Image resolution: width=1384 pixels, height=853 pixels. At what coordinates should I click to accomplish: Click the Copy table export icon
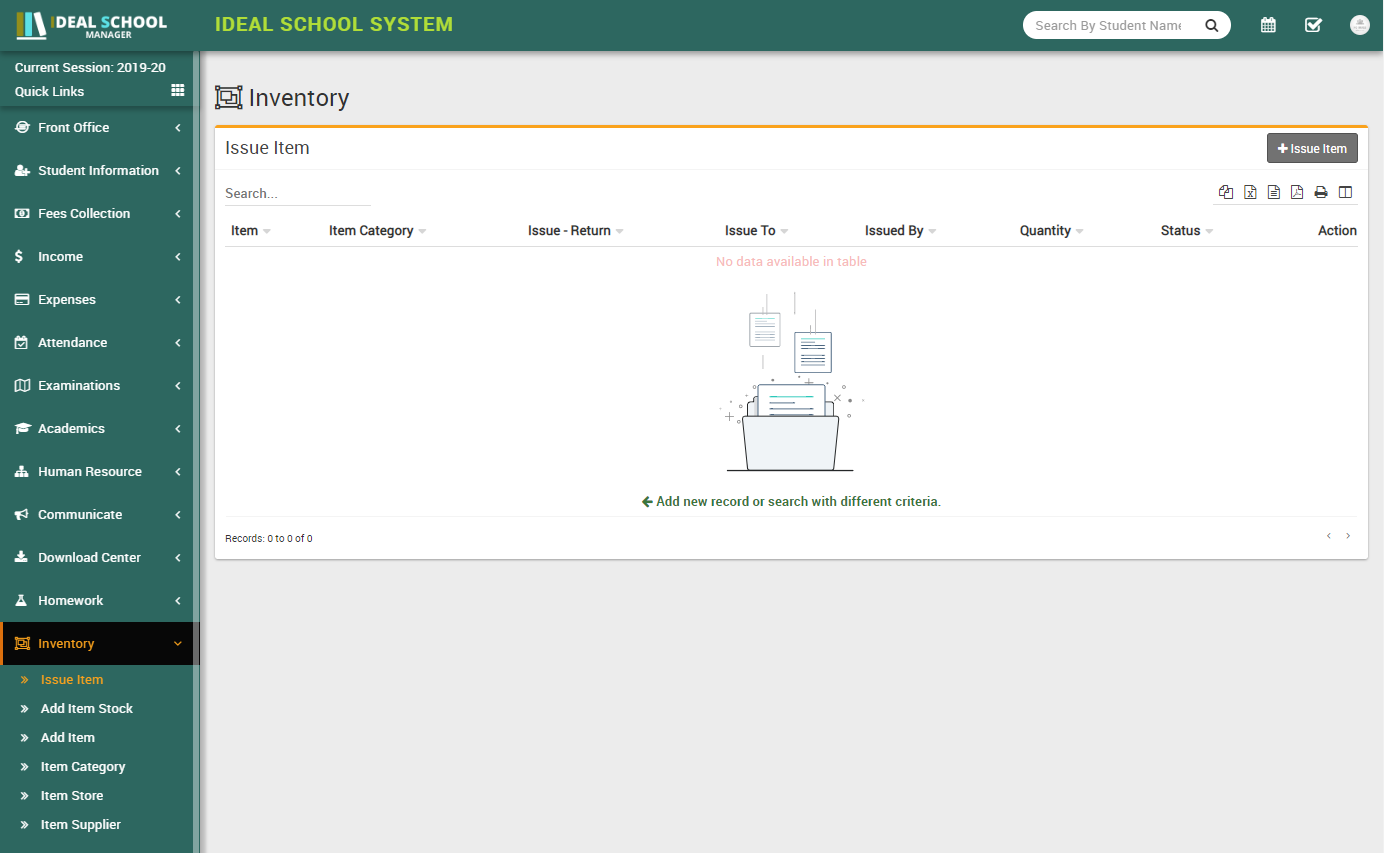tap(1226, 192)
